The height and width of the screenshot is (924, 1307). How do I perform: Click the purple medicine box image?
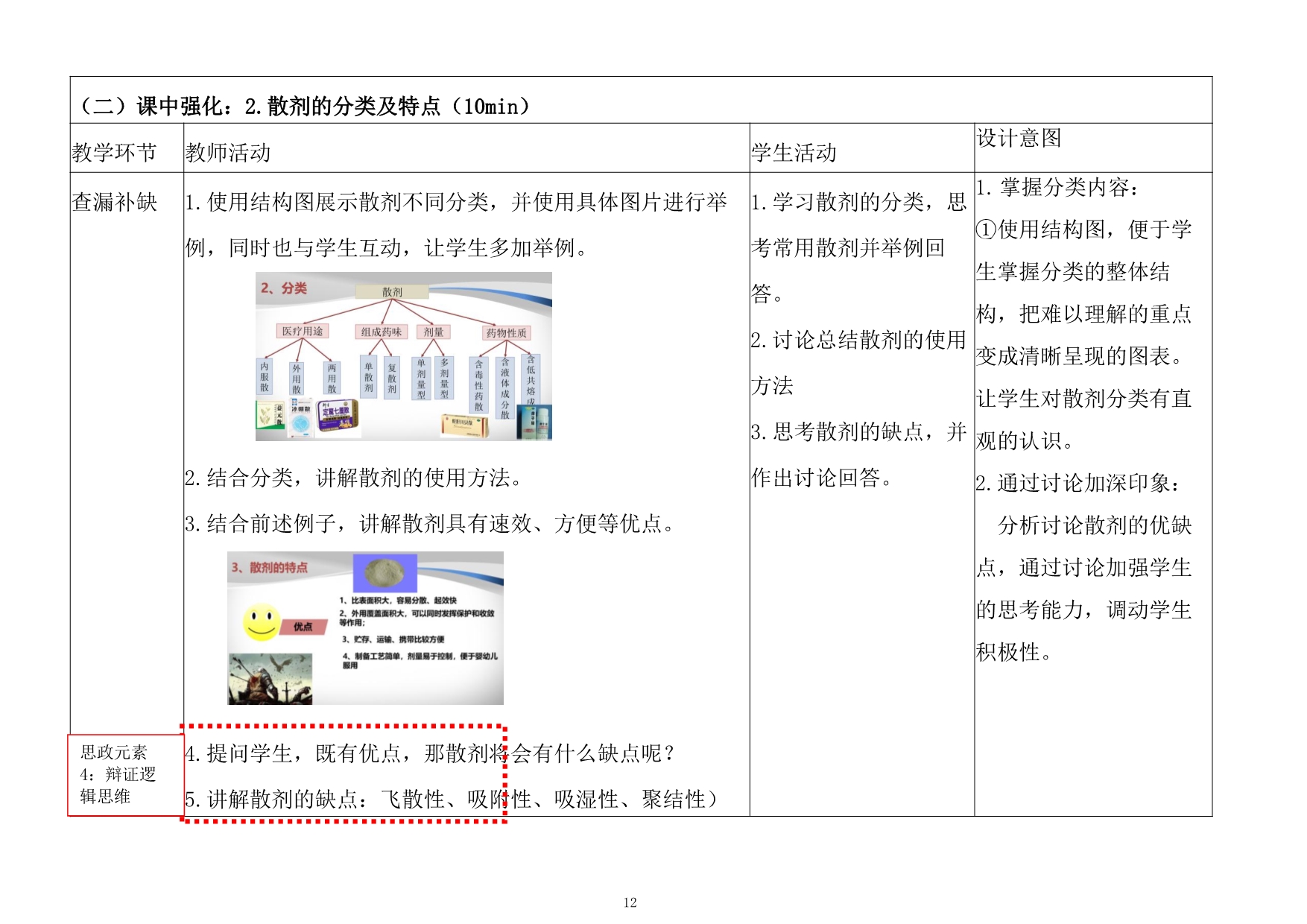(338, 417)
